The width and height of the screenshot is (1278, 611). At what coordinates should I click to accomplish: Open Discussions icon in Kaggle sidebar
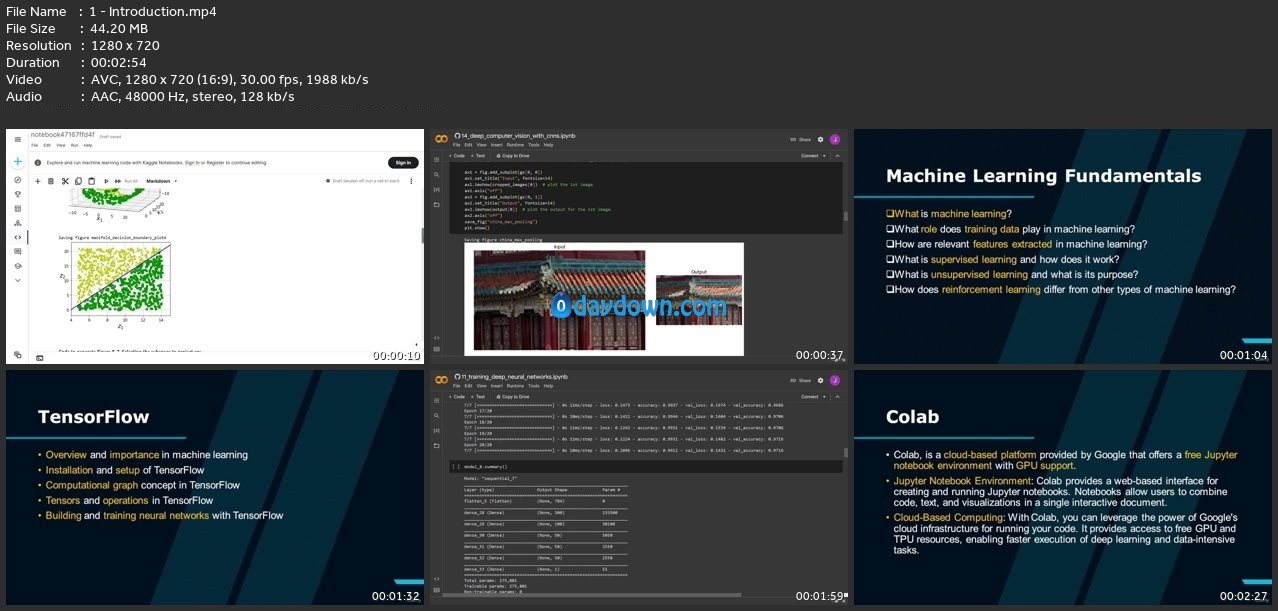pos(17,252)
